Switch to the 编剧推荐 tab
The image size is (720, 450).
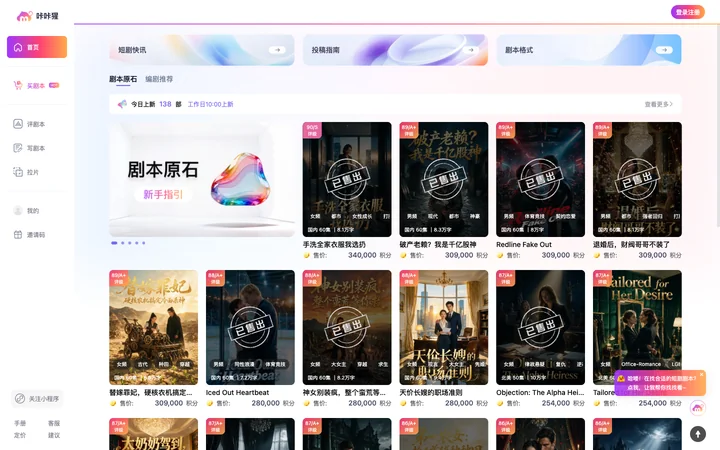[159, 79]
